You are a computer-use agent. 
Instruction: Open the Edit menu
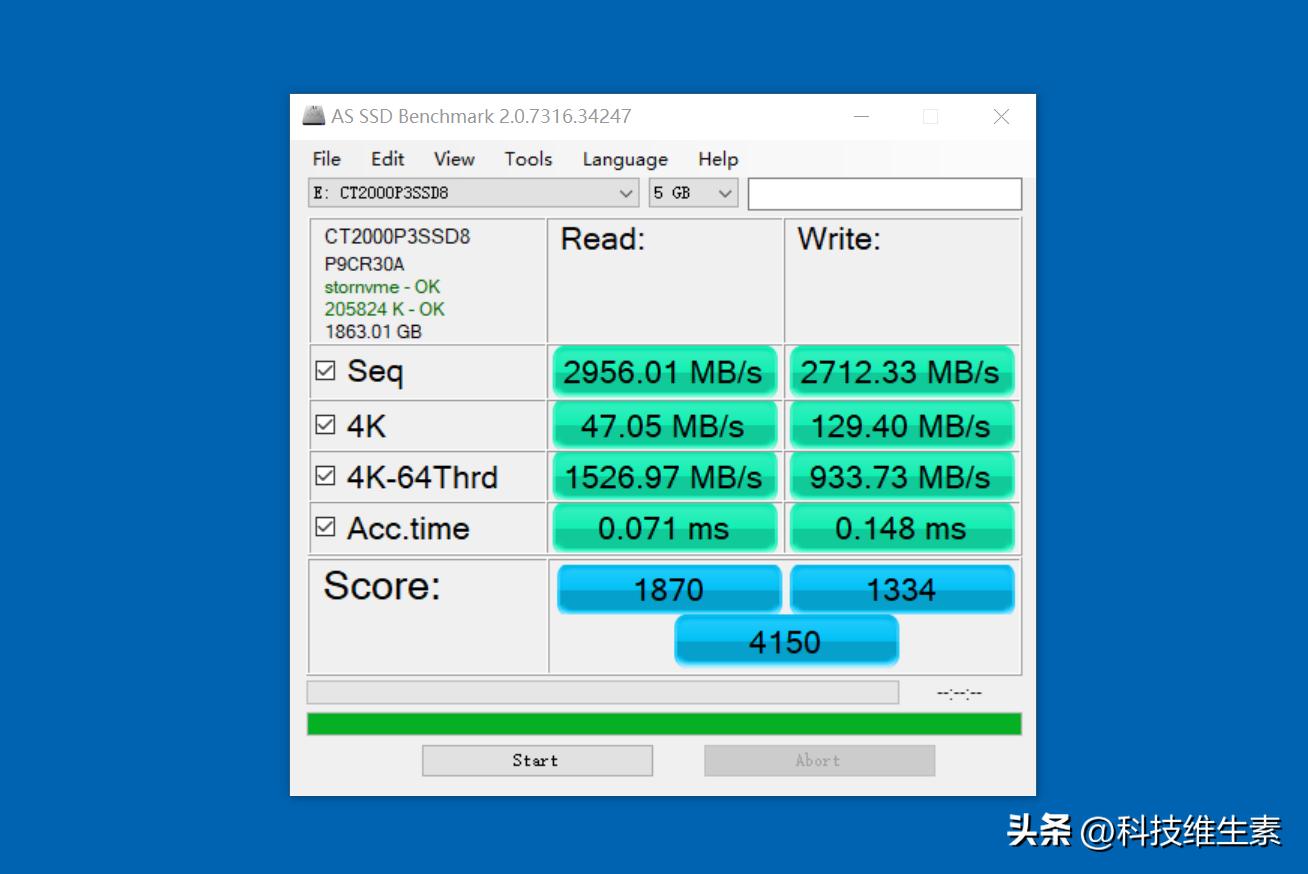pyautogui.click(x=387, y=159)
